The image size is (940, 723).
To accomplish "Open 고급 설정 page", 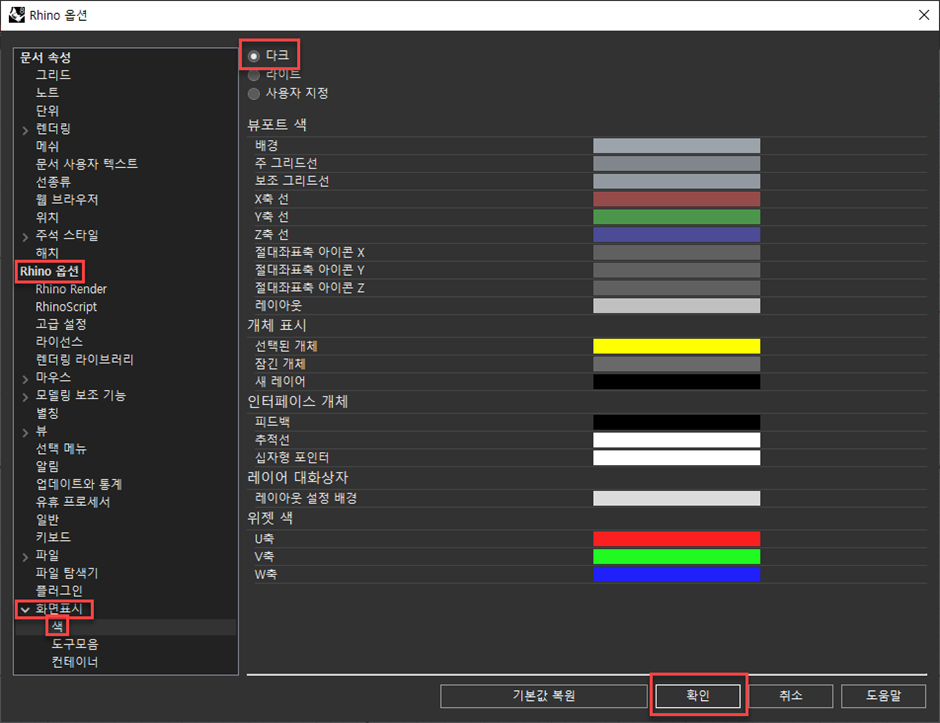I will [x=61, y=324].
